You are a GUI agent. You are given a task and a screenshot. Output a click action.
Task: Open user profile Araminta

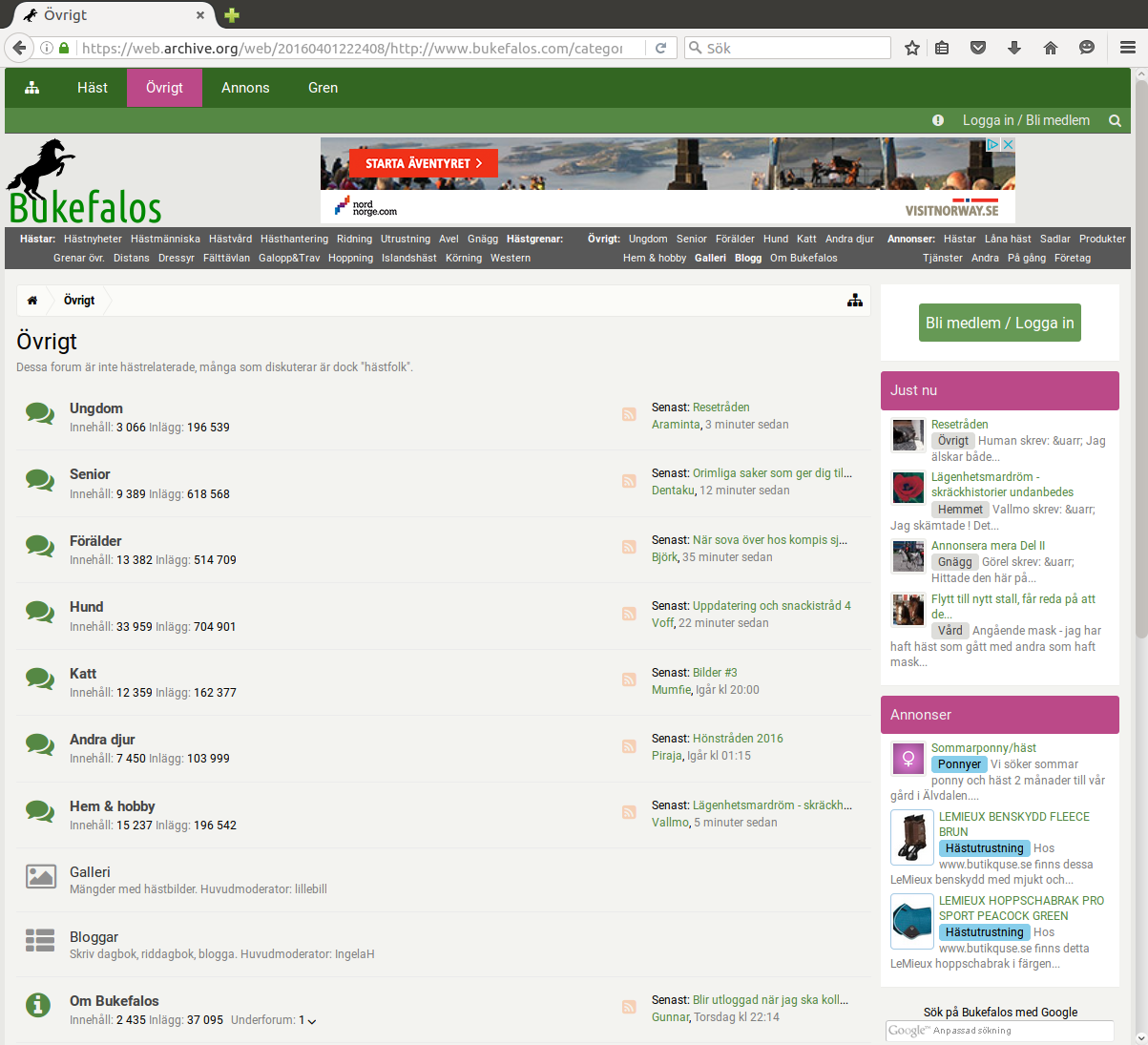[676, 425]
